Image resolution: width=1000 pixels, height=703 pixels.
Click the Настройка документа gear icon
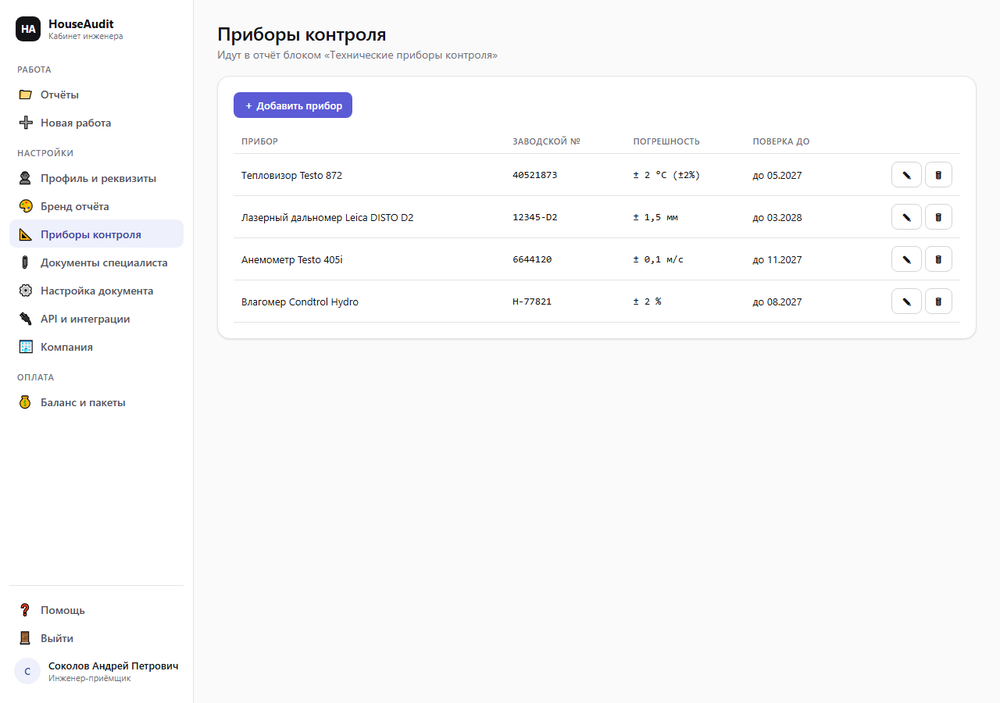tap(26, 290)
